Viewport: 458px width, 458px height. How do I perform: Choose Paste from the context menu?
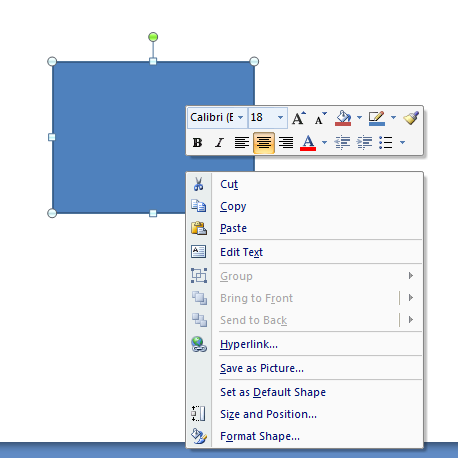[x=305, y=228]
